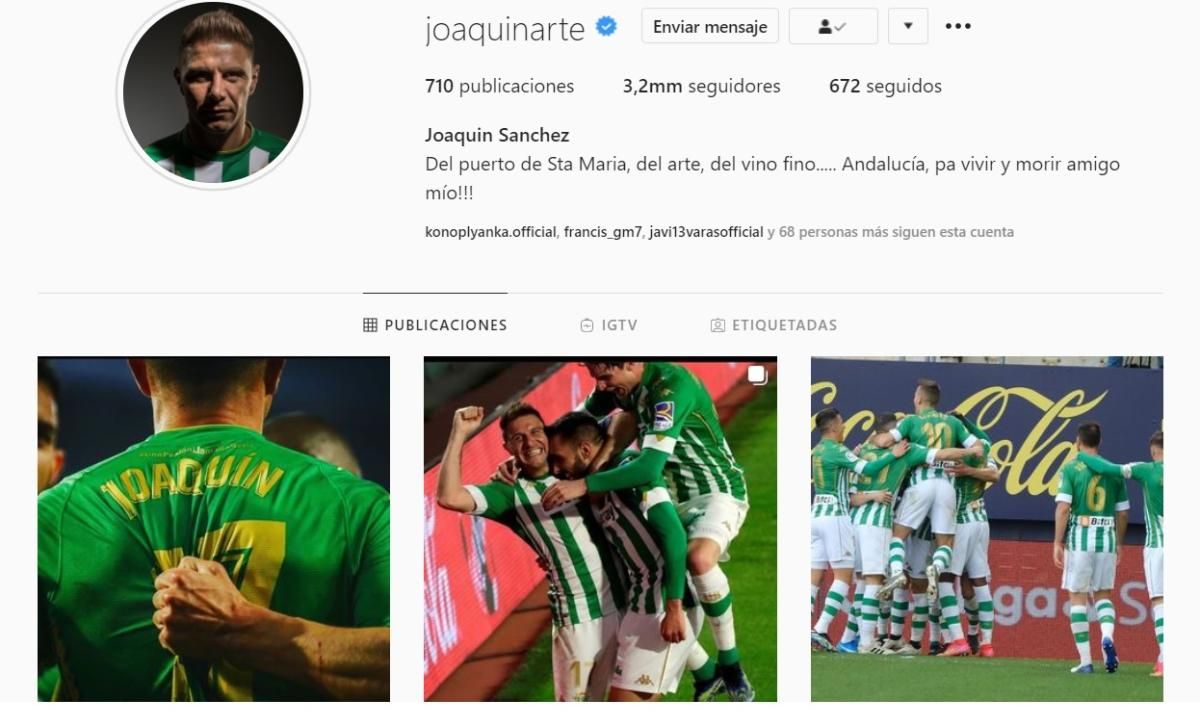Click the tagged-person icon by Etiquetadas

pyautogui.click(x=717, y=325)
